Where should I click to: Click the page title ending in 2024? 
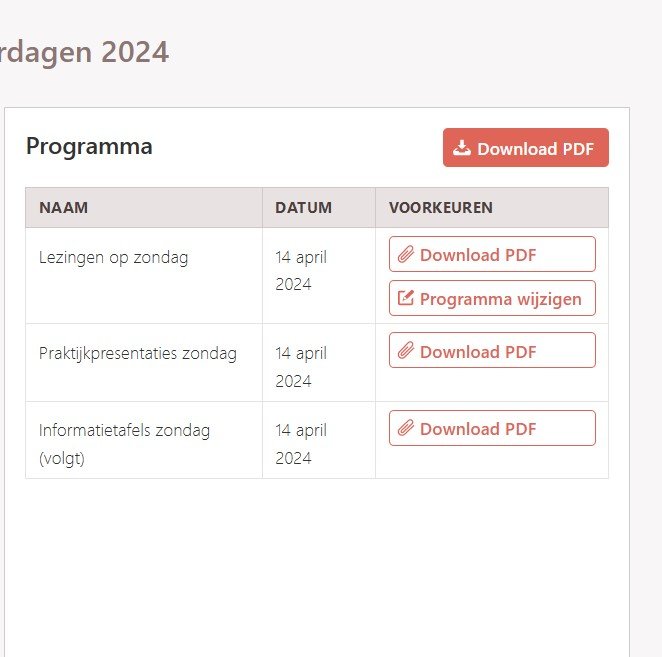click(x=84, y=51)
